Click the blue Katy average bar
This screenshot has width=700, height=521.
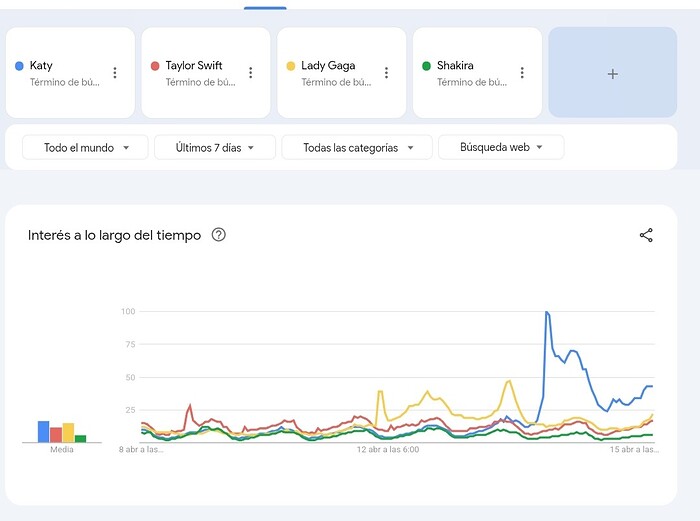point(43,431)
